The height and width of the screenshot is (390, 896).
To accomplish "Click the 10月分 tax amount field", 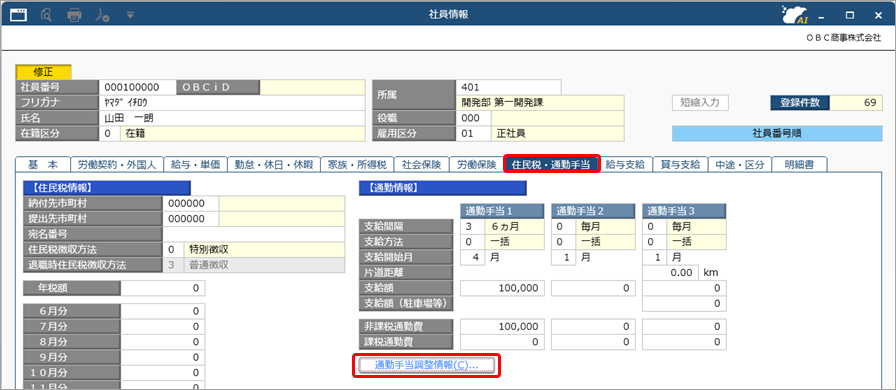I will tap(162, 373).
